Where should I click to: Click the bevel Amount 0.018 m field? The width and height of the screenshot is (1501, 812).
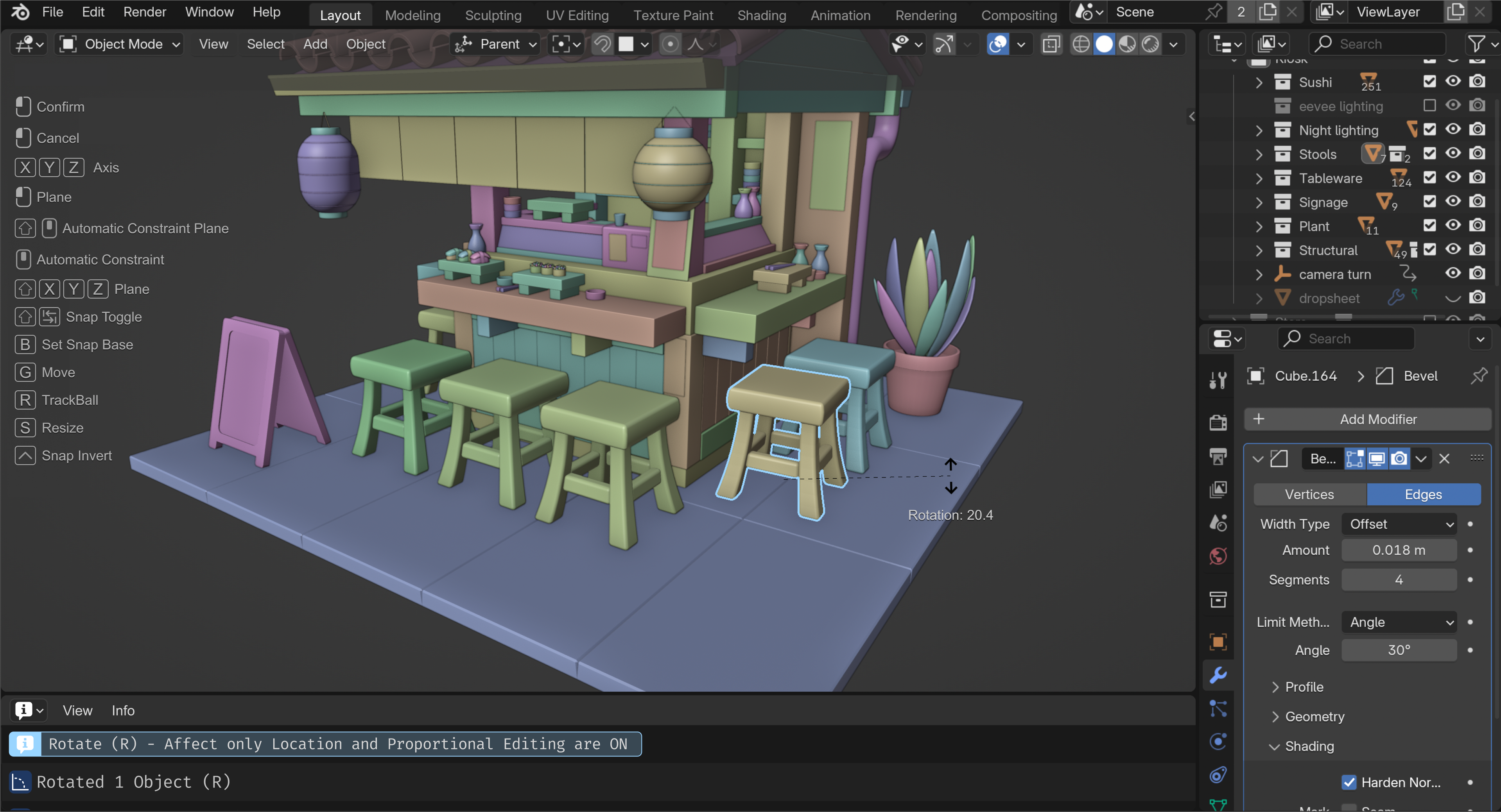click(1399, 551)
